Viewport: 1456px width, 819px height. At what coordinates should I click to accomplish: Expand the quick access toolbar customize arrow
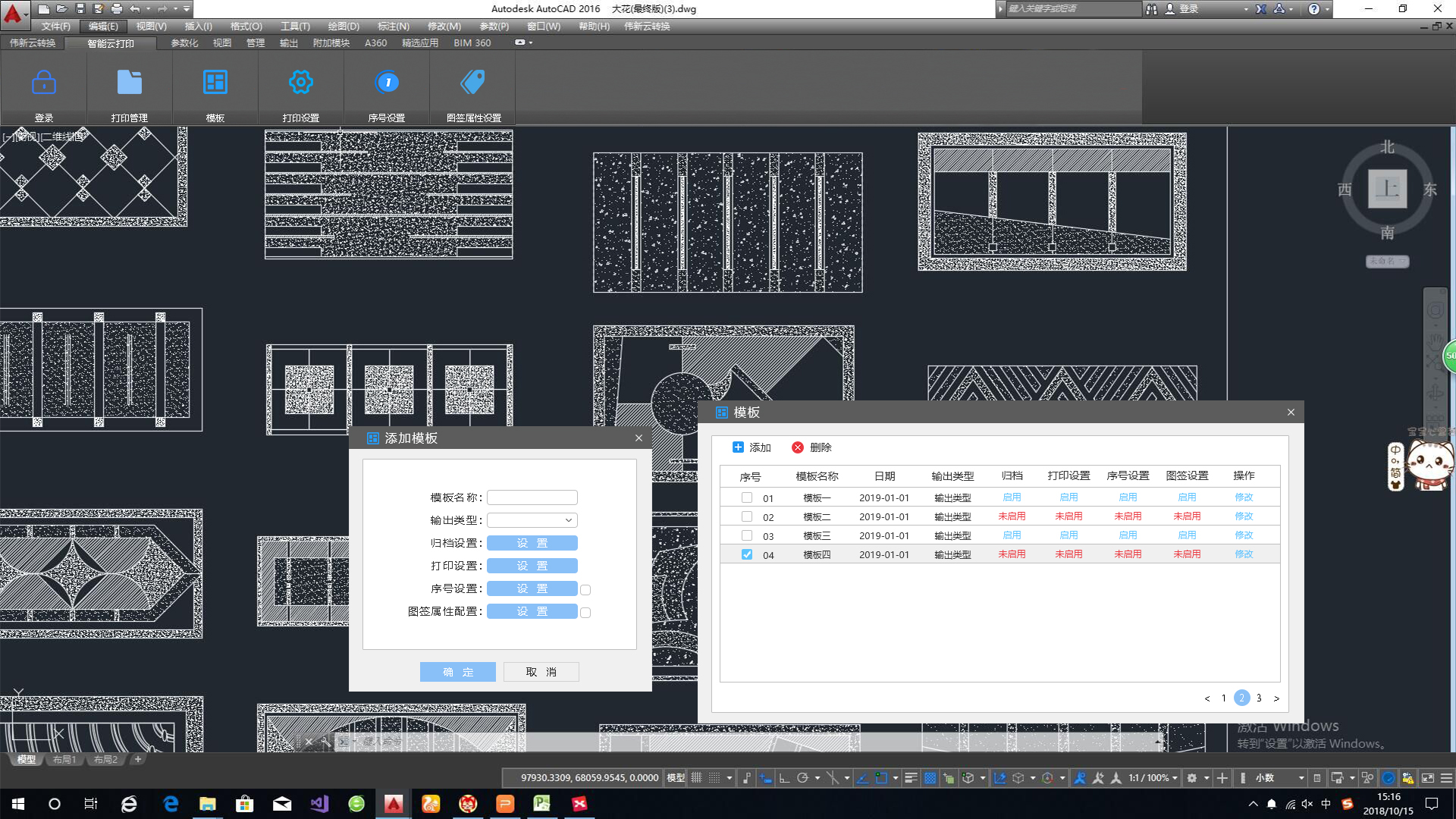pos(187,9)
